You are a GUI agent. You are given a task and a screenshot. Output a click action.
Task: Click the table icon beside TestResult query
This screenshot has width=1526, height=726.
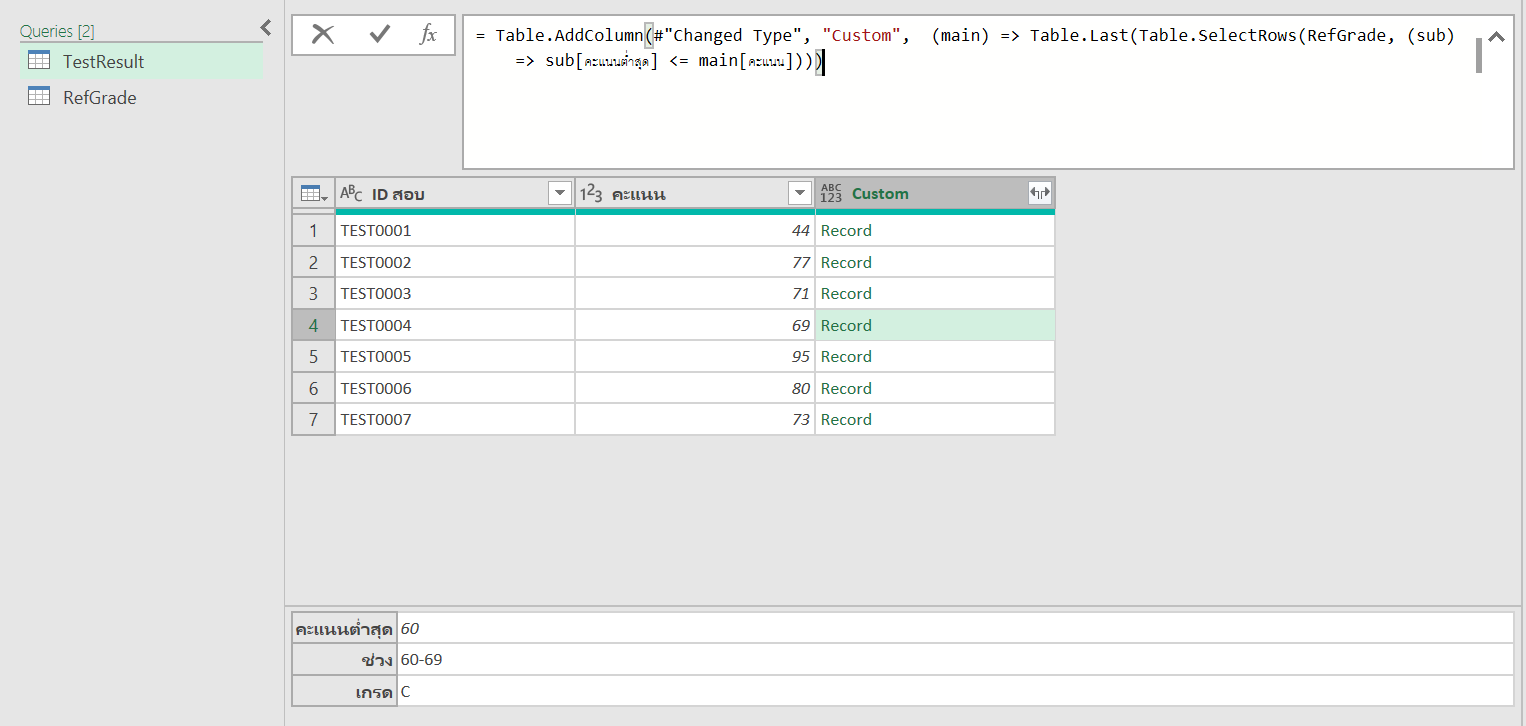pyautogui.click(x=37, y=61)
